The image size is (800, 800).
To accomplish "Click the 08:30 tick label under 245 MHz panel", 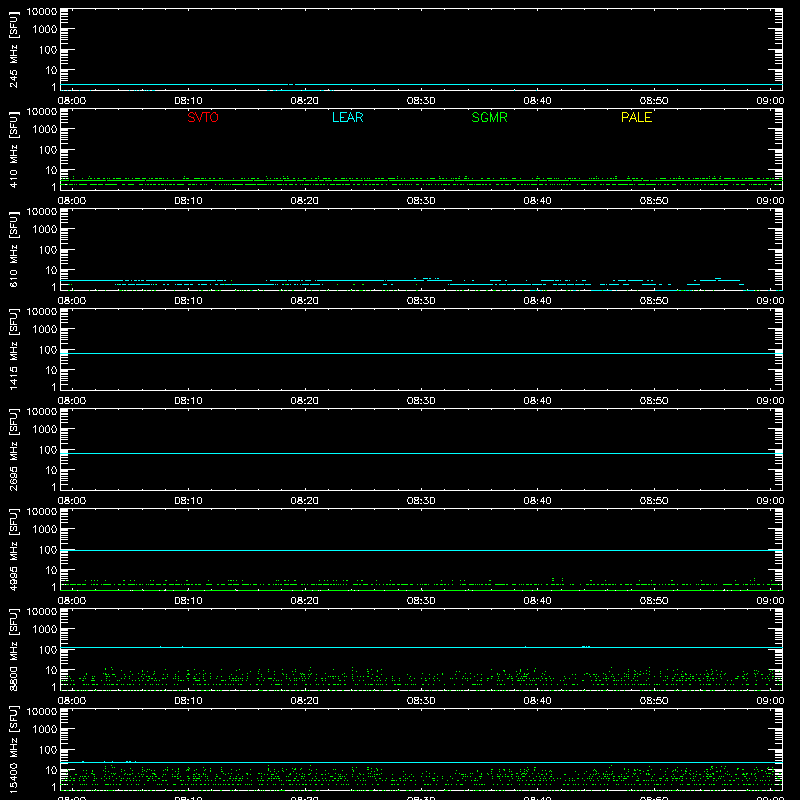I will 421,101.
